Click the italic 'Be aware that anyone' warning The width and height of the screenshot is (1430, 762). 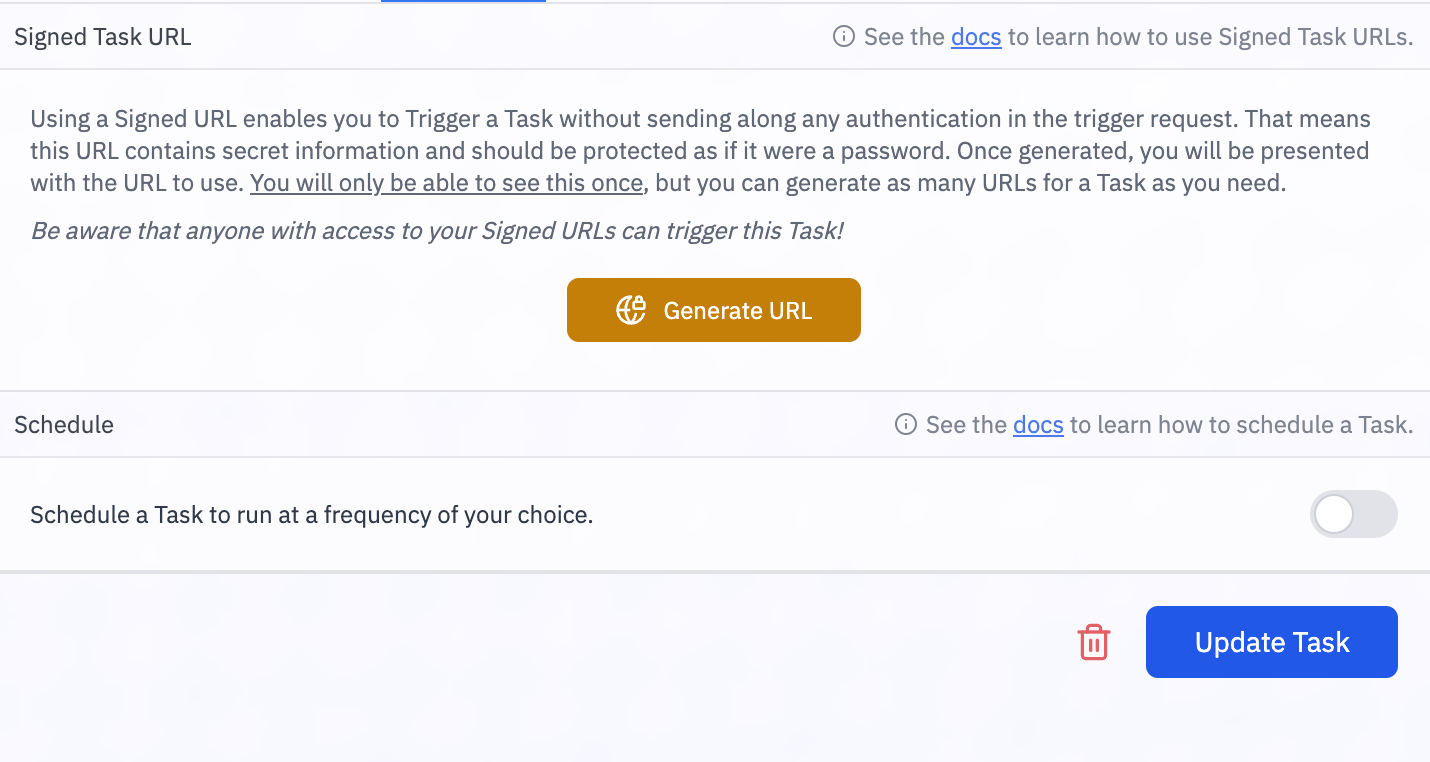(437, 231)
